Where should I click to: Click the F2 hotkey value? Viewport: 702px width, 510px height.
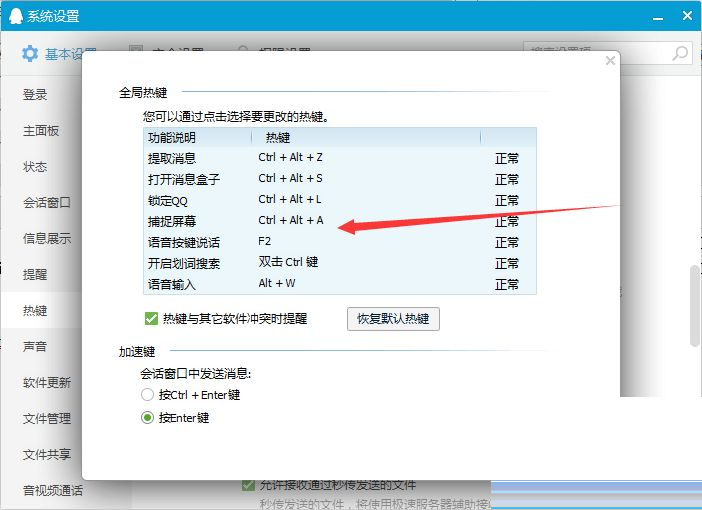(265, 241)
